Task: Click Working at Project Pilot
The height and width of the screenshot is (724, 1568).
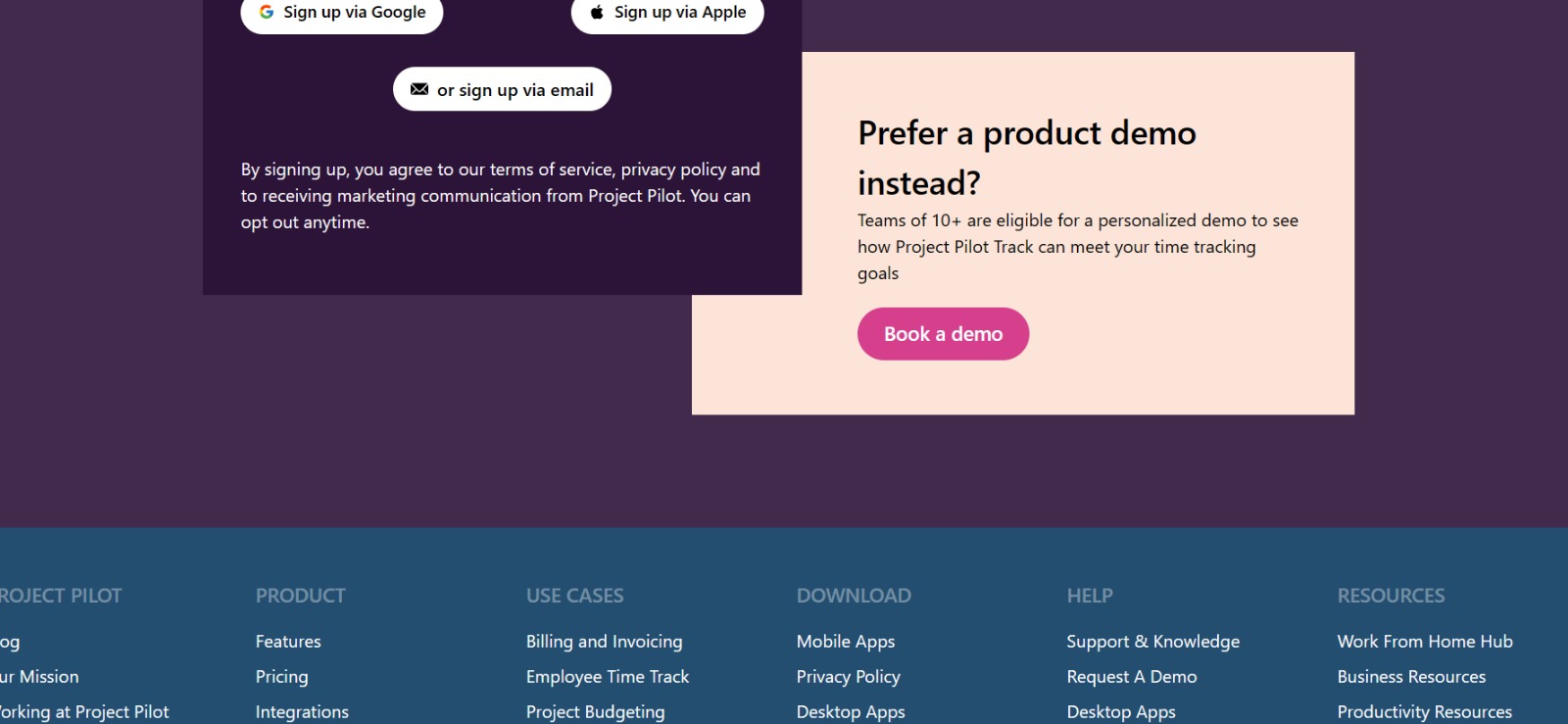Action: tap(83, 711)
